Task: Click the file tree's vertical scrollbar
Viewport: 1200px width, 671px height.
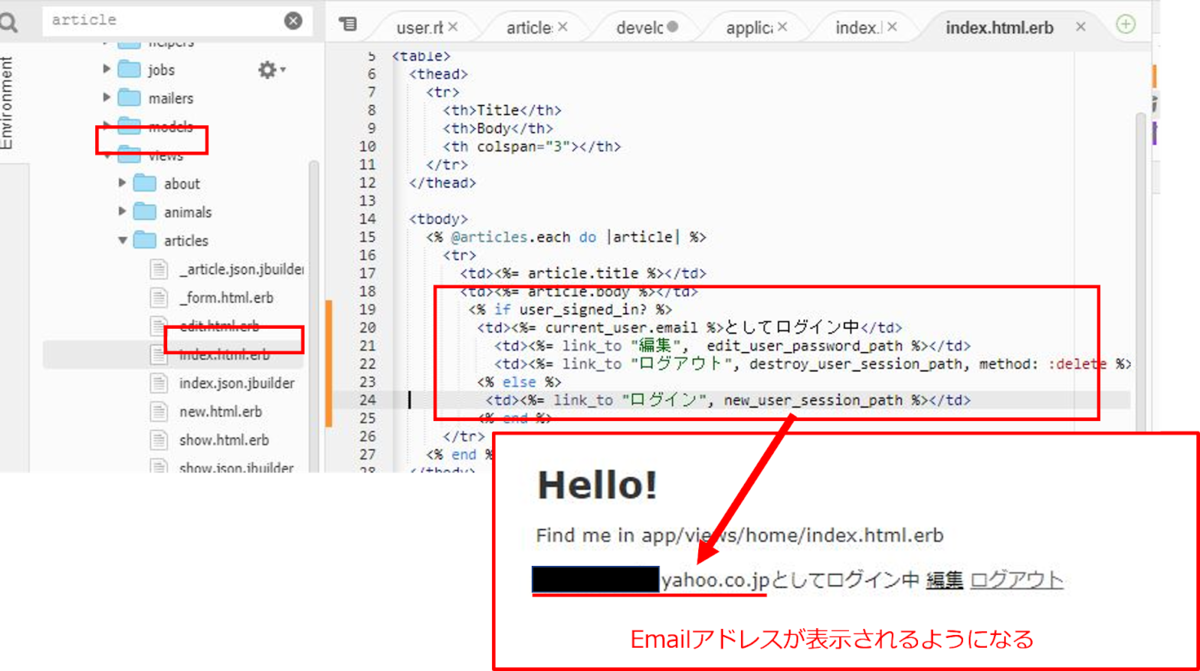Action: (x=313, y=315)
